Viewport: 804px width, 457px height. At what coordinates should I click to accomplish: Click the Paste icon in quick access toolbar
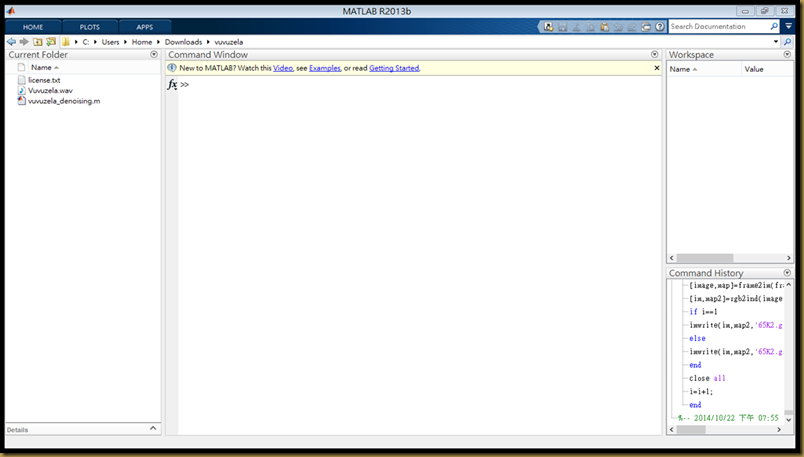pyautogui.click(x=604, y=27)
